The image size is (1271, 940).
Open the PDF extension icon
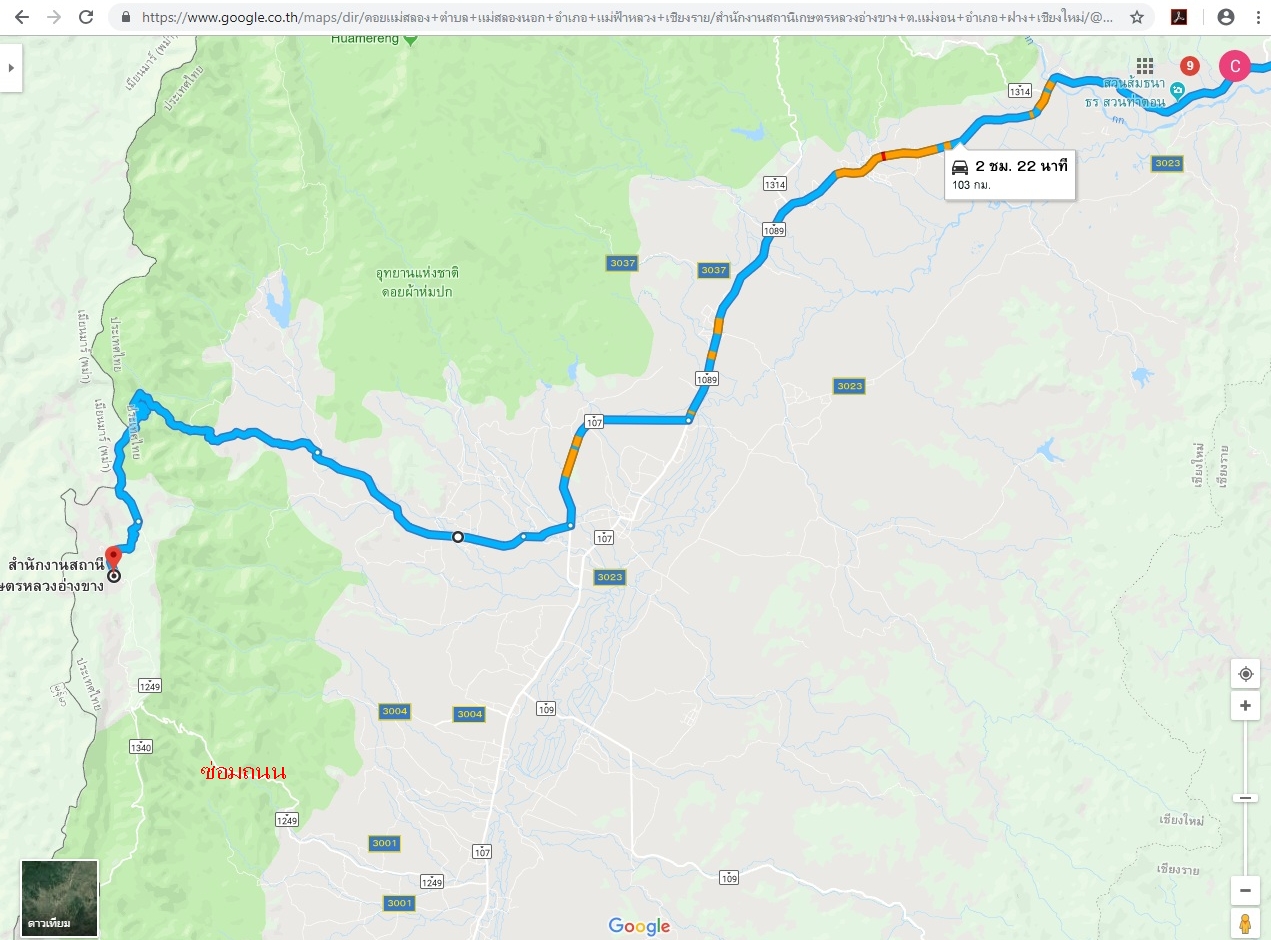pyautogui.click(x=1179, y=17)
